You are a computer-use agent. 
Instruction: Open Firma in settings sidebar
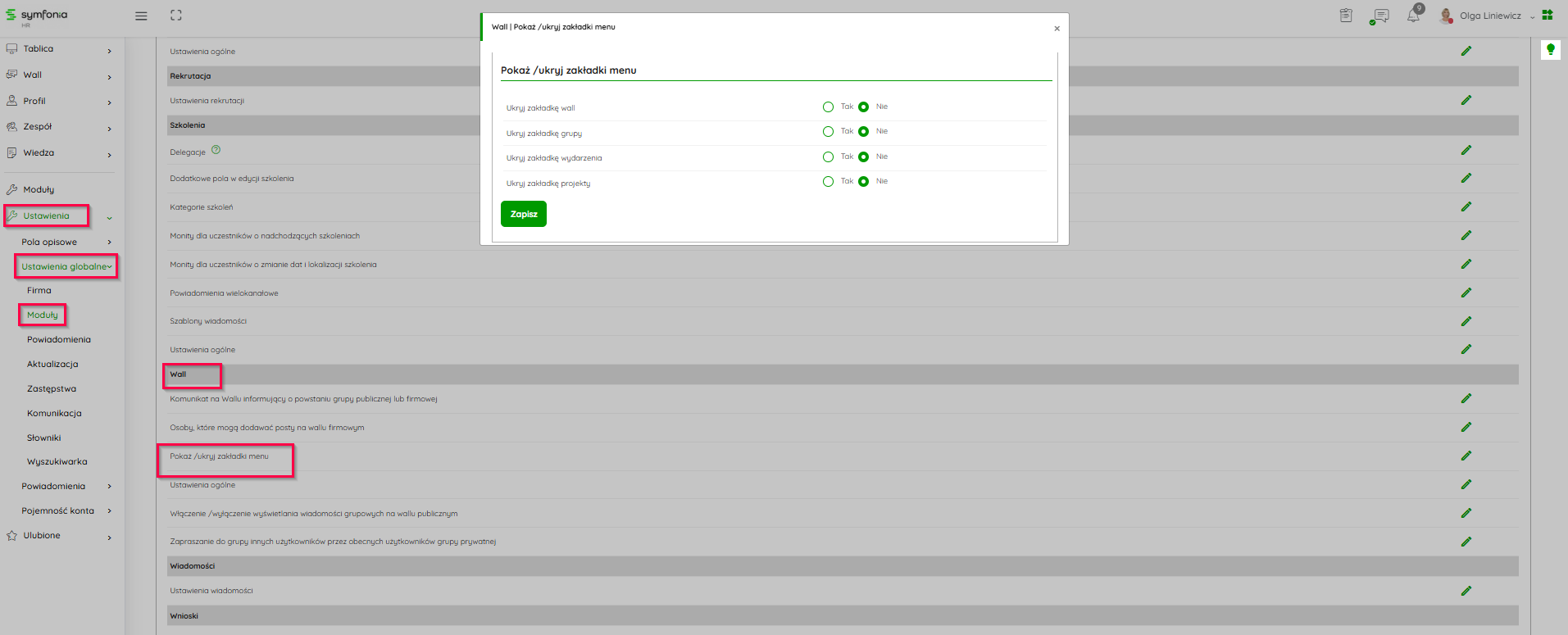coord(39,291)
